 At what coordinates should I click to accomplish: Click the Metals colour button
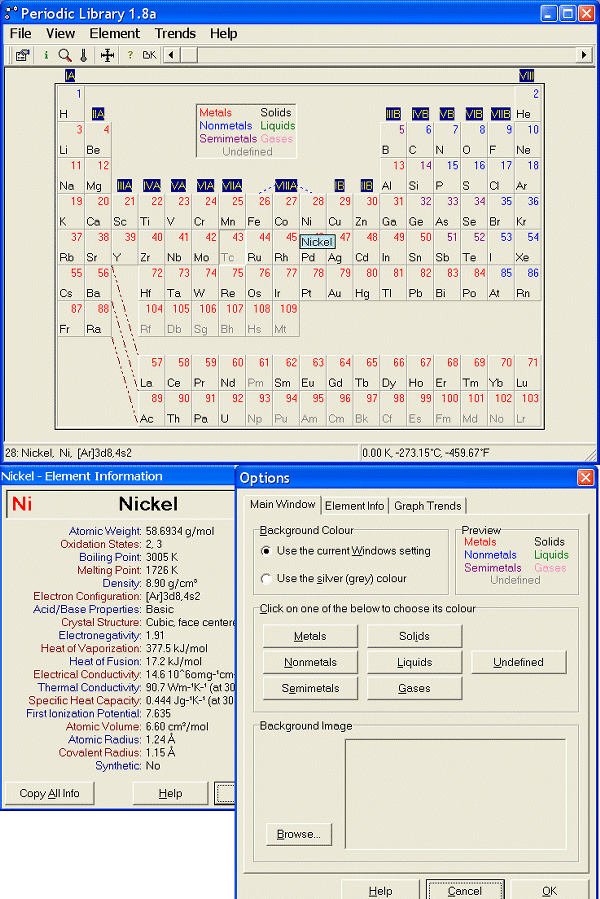(310, 636)
